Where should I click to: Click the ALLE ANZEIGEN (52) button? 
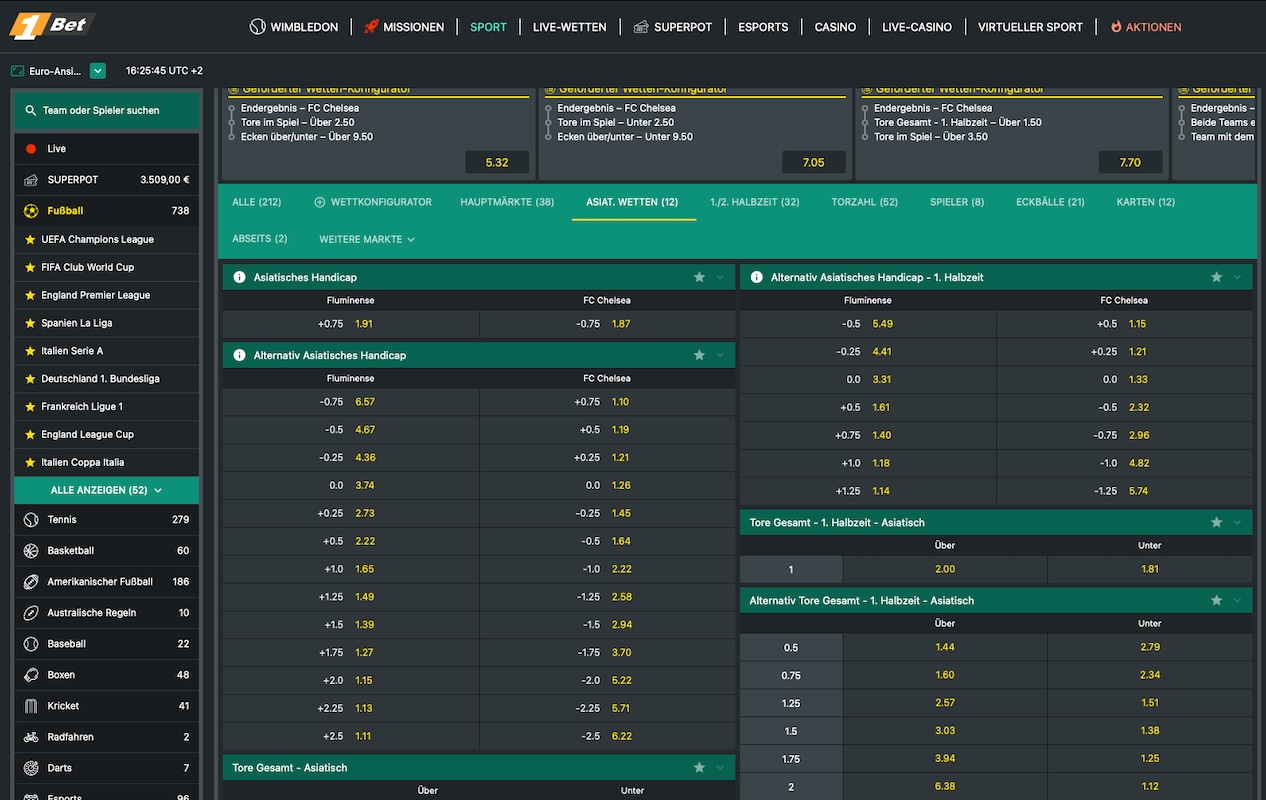coord(106,489)
